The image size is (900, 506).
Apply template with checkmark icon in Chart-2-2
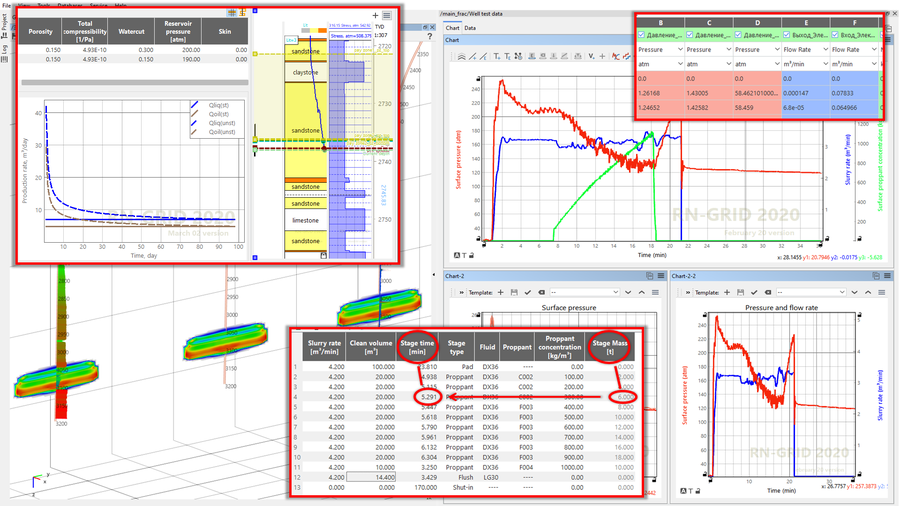click(754, 293)
